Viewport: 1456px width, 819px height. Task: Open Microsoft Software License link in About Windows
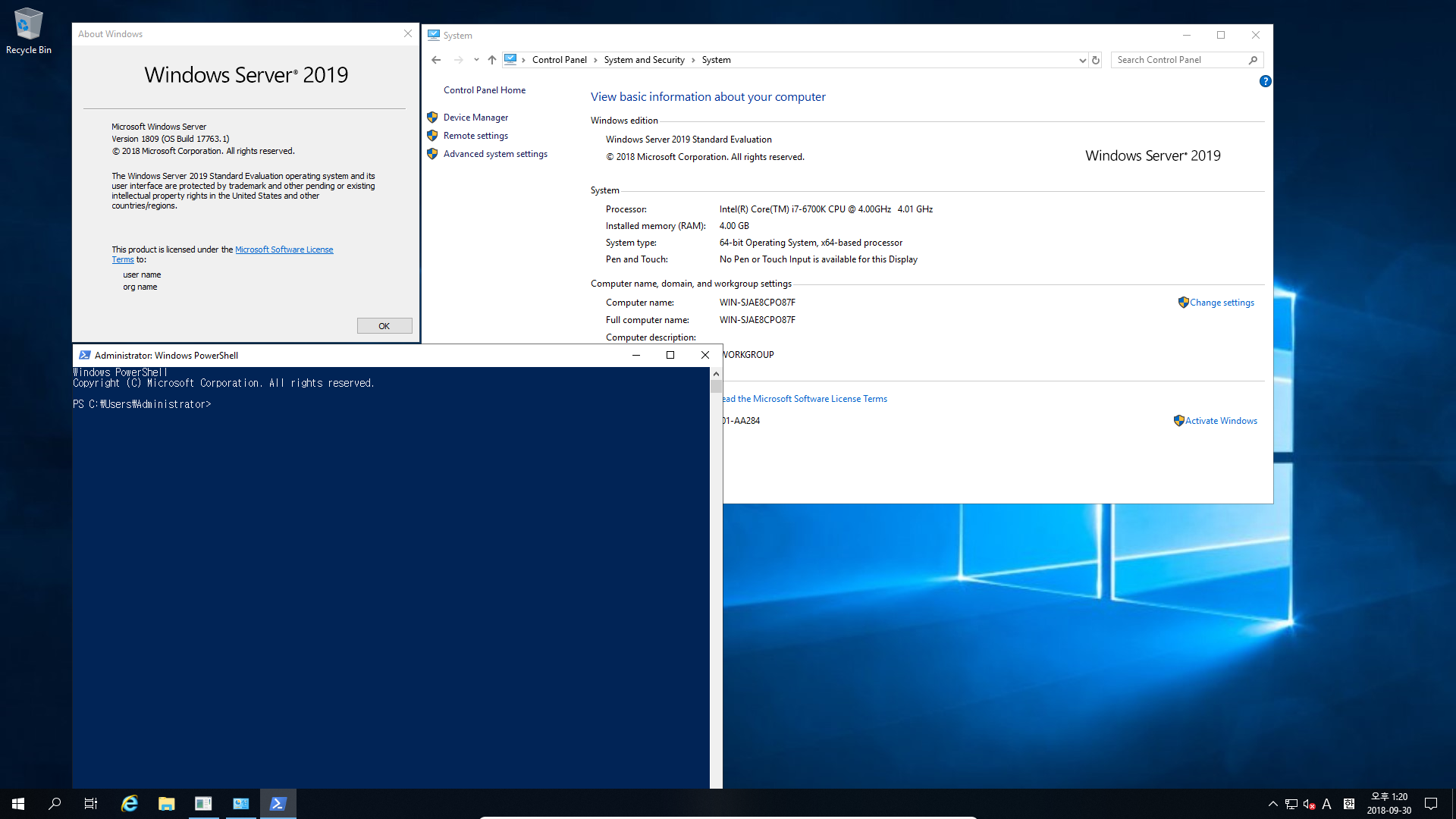click(x=284, y=249)
